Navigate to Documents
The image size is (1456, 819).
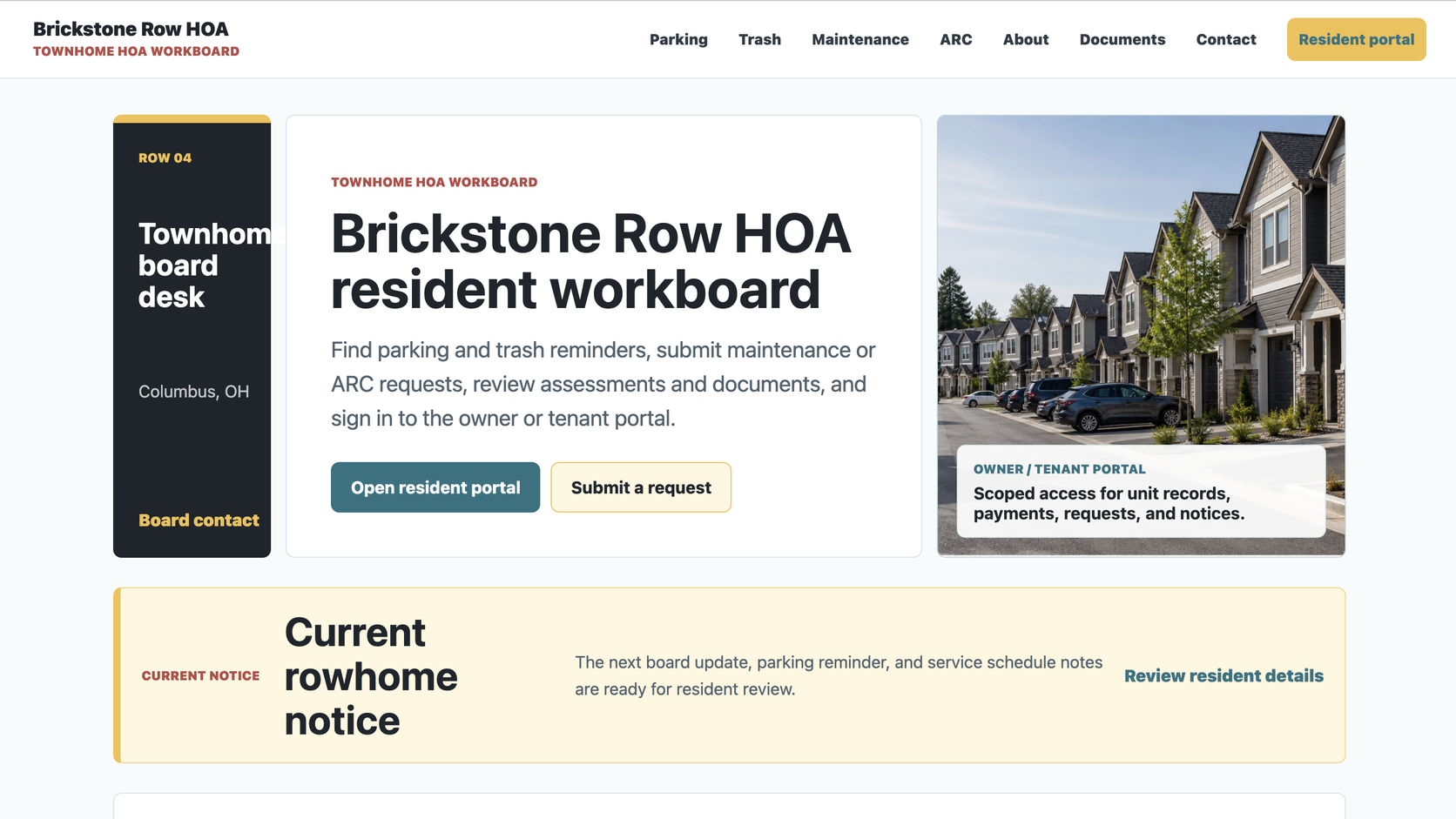1122,39
